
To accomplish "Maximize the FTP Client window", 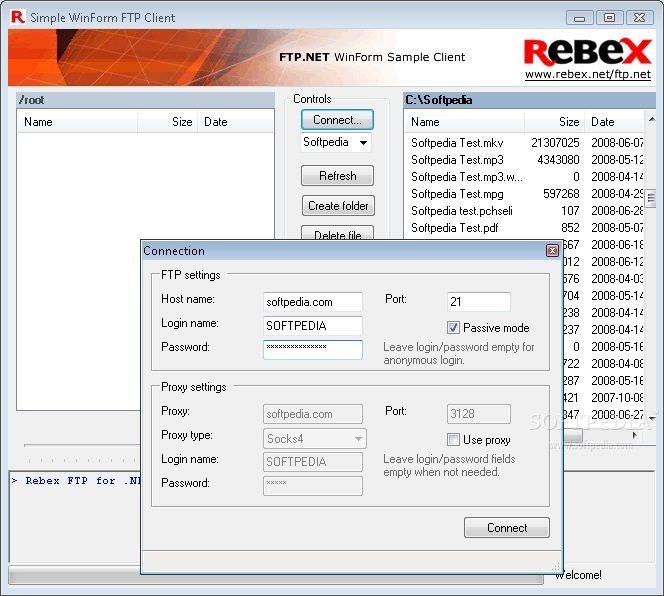I will pyautogui.click(x=609, y=17).
